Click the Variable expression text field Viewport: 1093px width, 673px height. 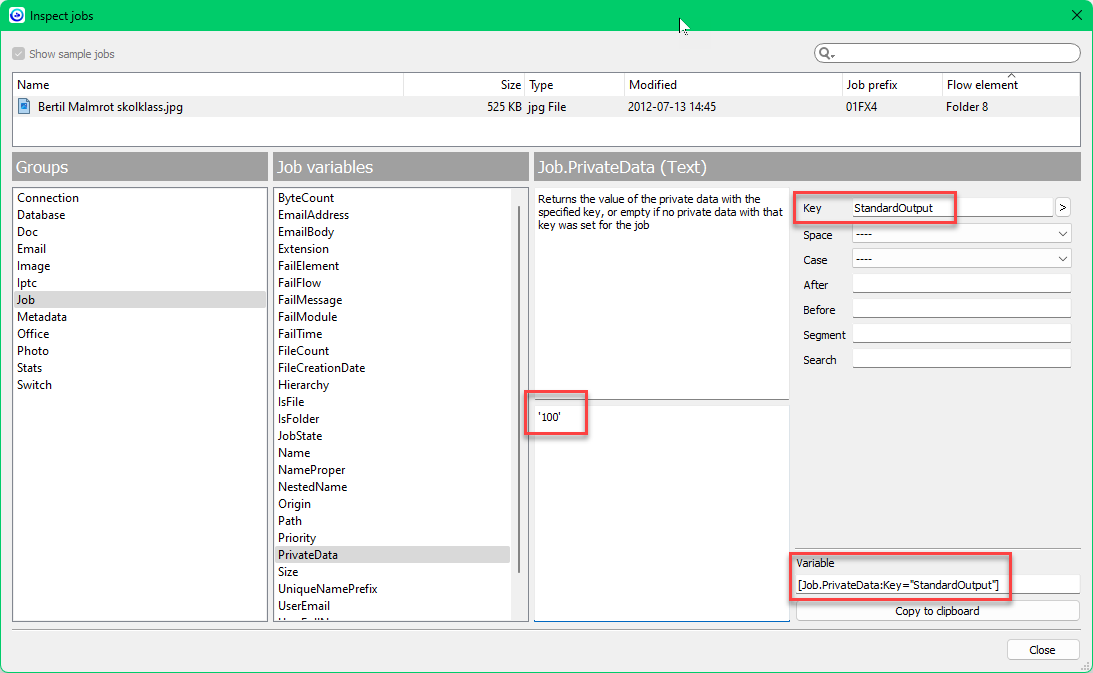click(x=937, y=584)
